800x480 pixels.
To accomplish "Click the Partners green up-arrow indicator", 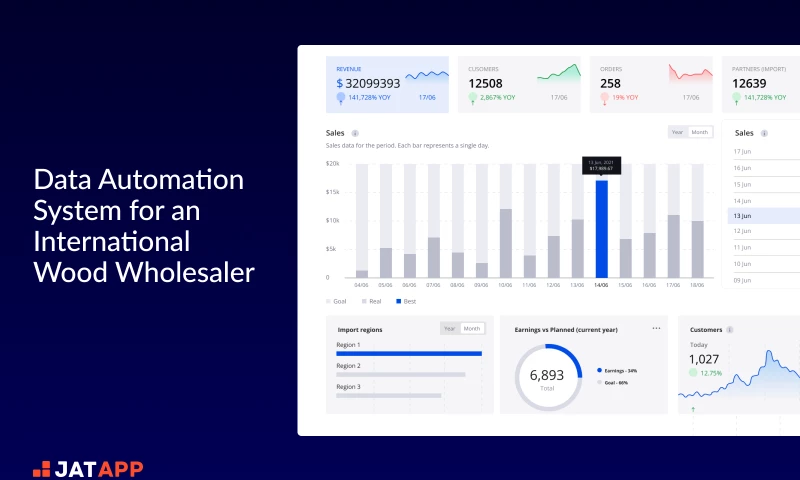I will [736, 98].
